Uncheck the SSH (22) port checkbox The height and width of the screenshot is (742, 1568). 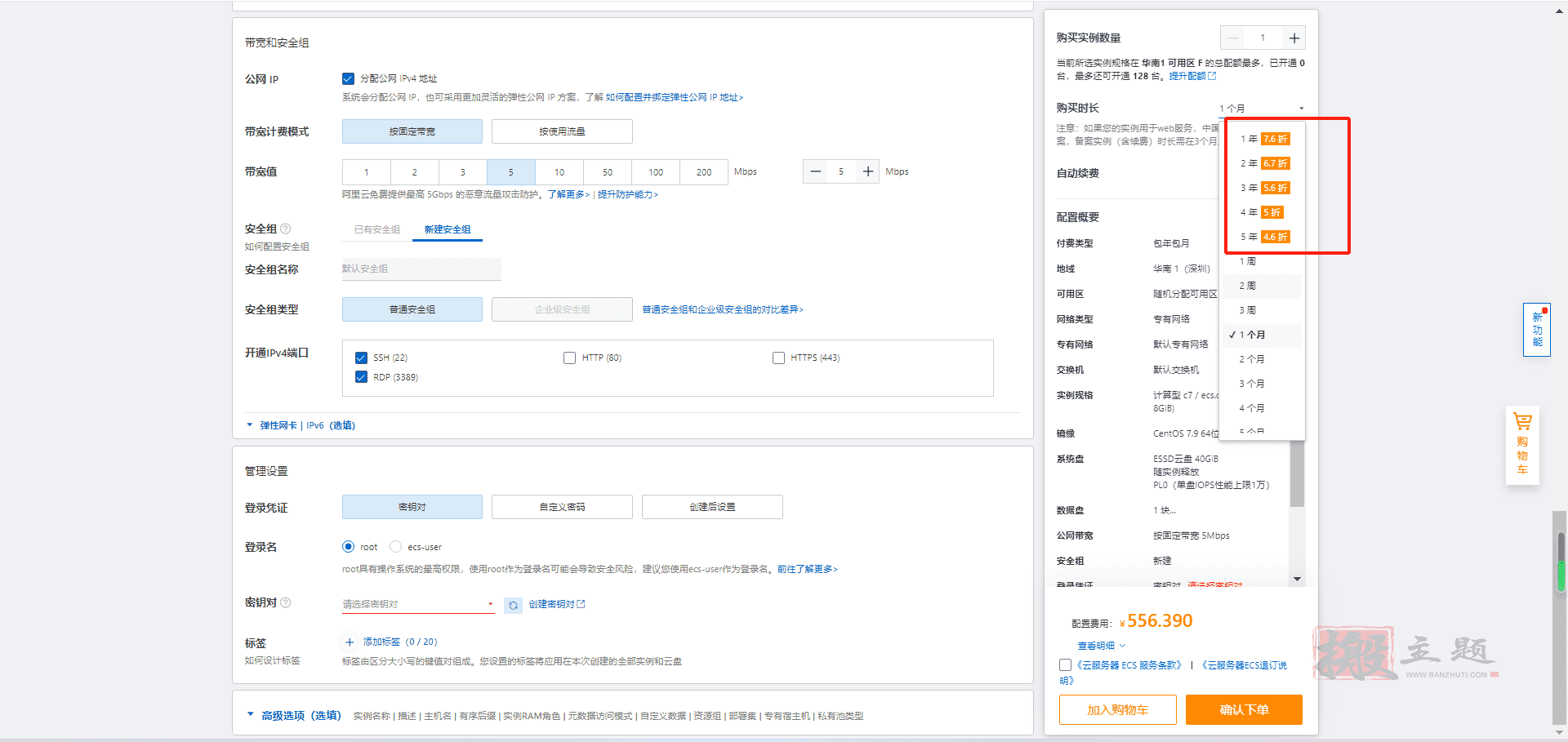361,358
